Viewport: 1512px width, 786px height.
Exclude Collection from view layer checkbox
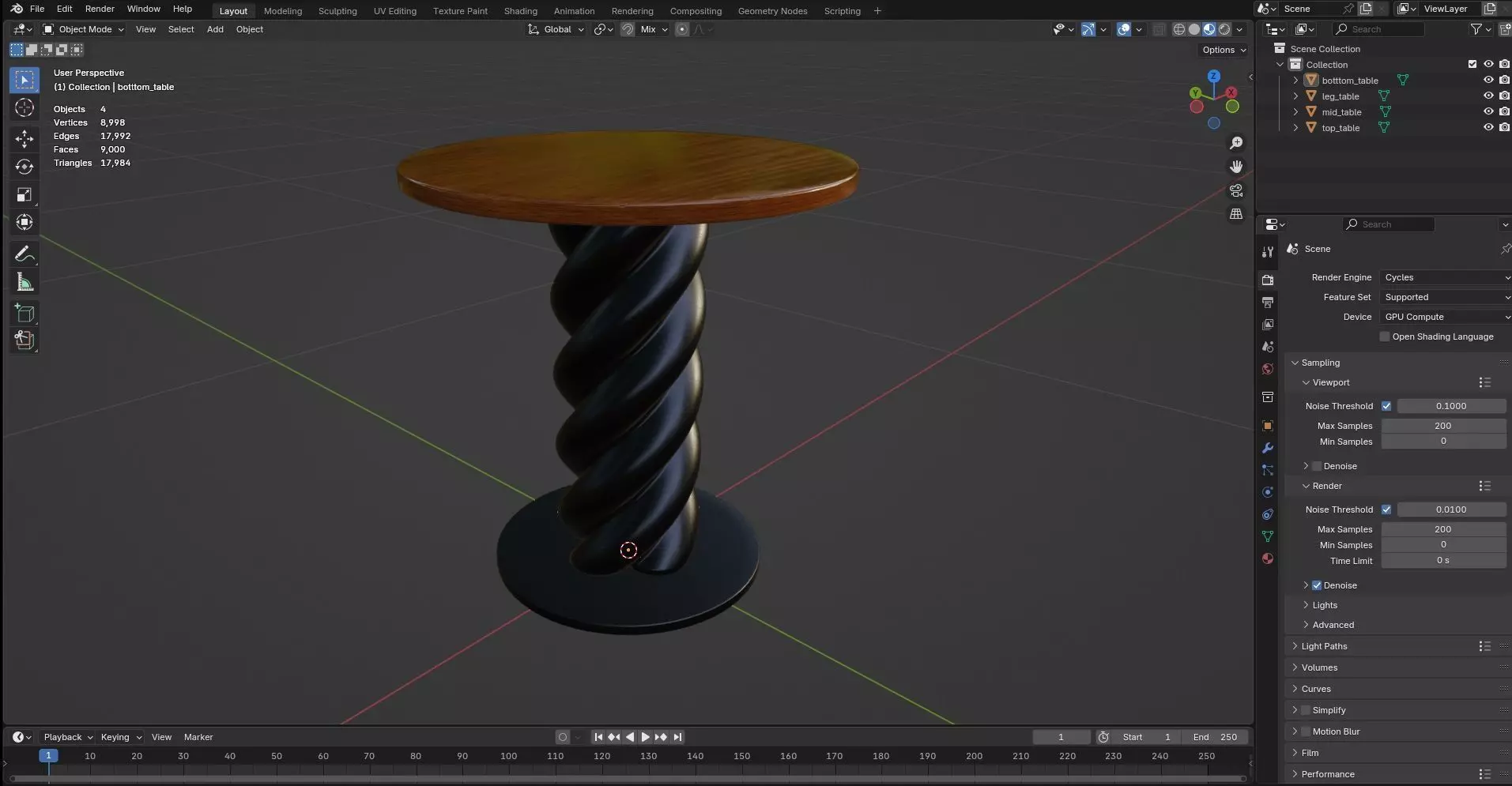click(x=1472, y=64)
